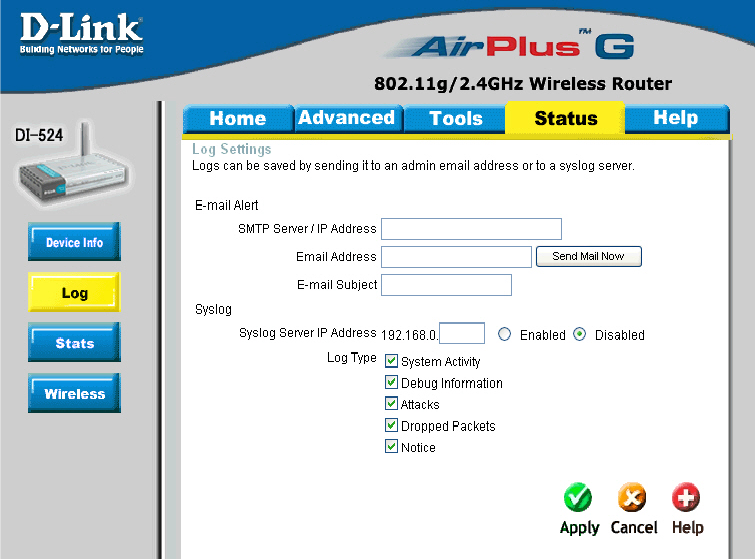This screenshot has width=755, height=559.
Task: Click the Cancel text label
Action: (634, 528)
